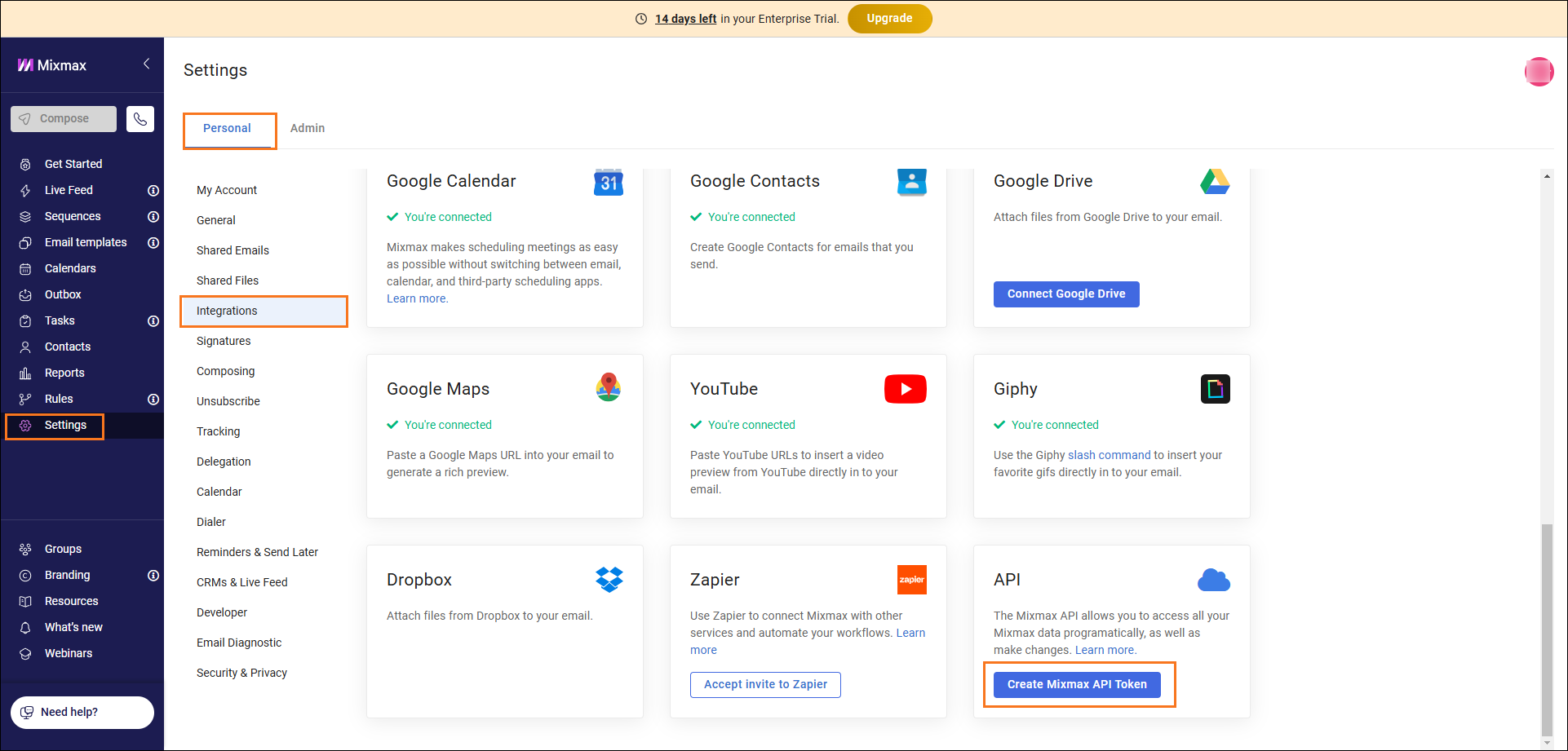Image resolution: width=1568 pixels, height=751 pixels.
Task: Click Connect Google Drive button
Action: (1066, 294)
